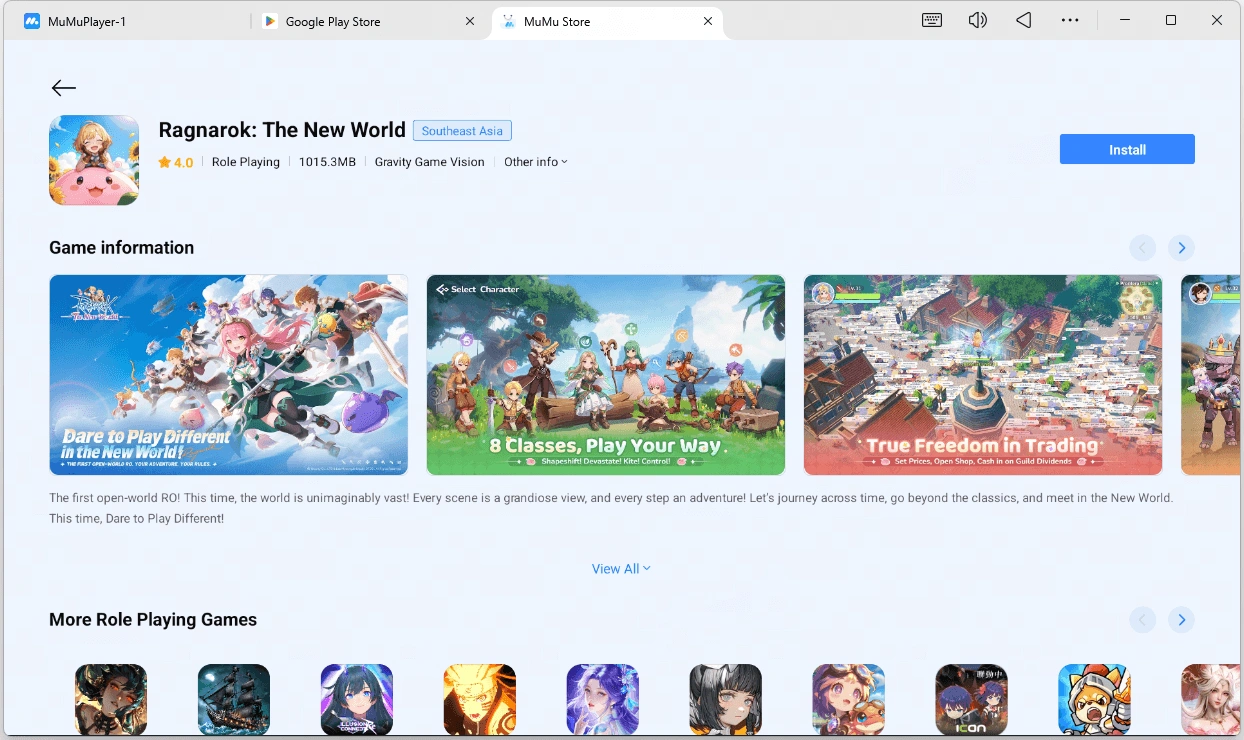Close the MuMu Store tab
Viewport: 1244px width, 740px height.
708,21
